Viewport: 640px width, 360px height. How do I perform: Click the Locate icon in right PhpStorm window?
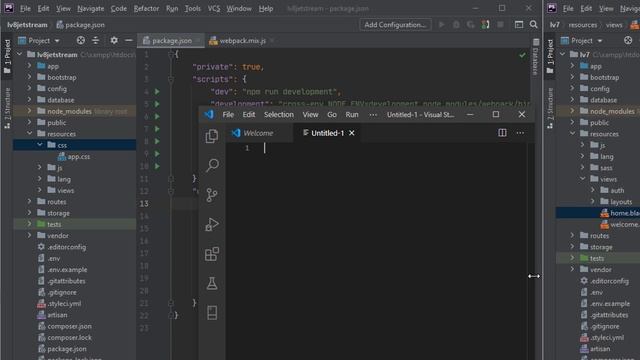(x=628, y=40)
